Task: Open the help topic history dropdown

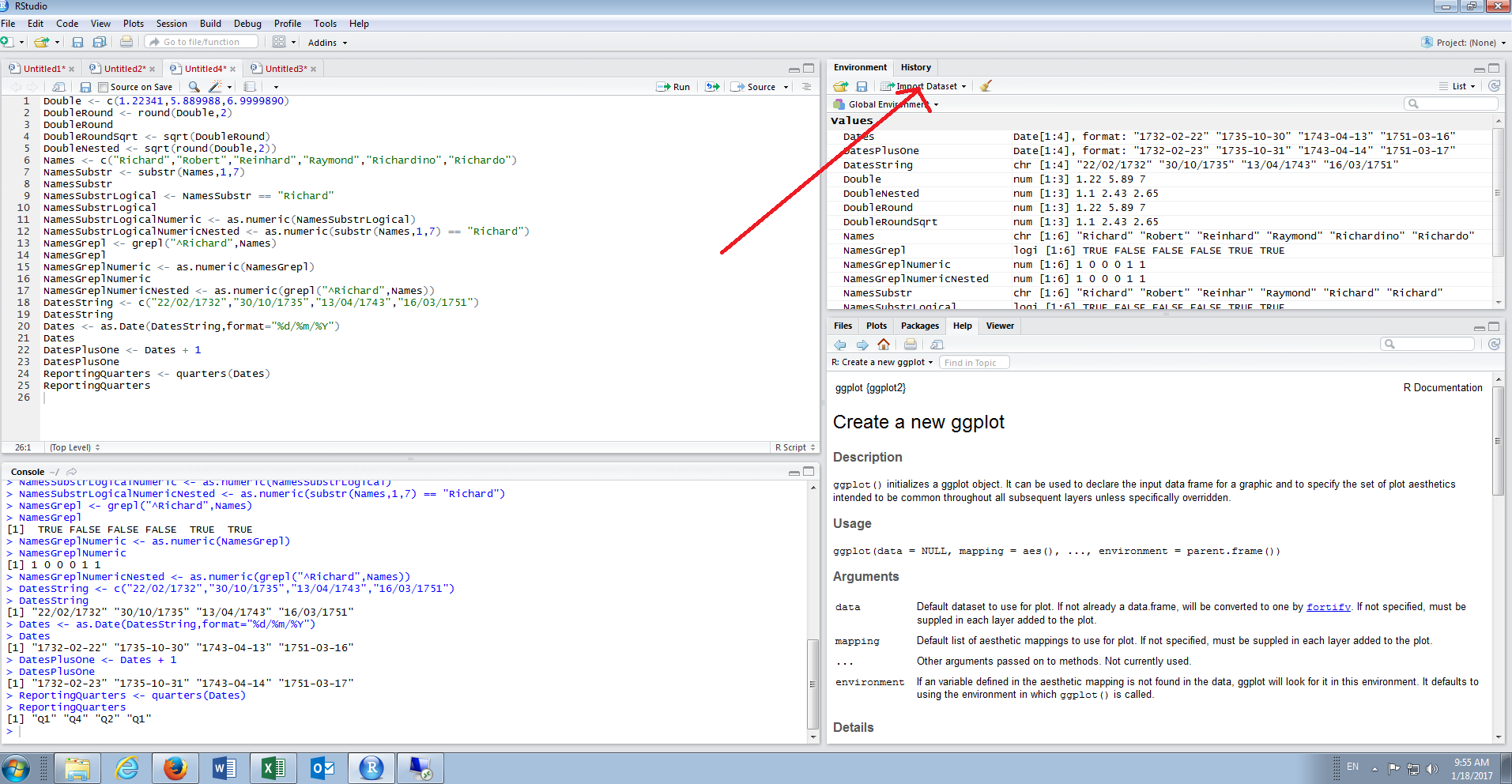Action: coord(882,362)
